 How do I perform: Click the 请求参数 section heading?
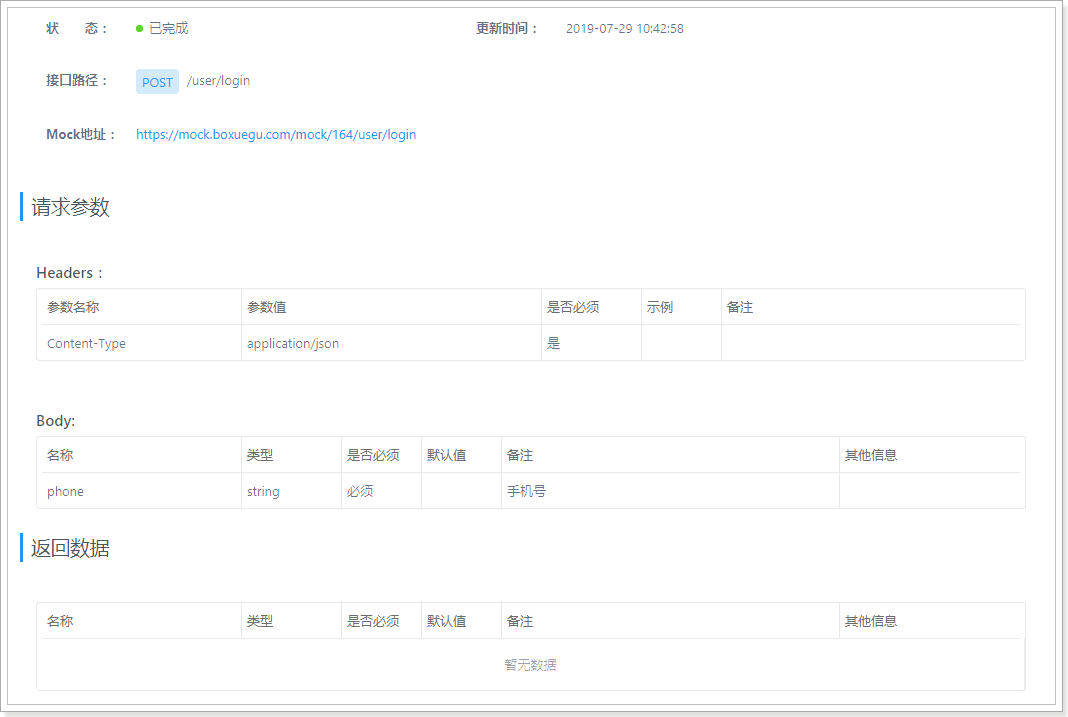pyautogui.click(x=70, y=207)
